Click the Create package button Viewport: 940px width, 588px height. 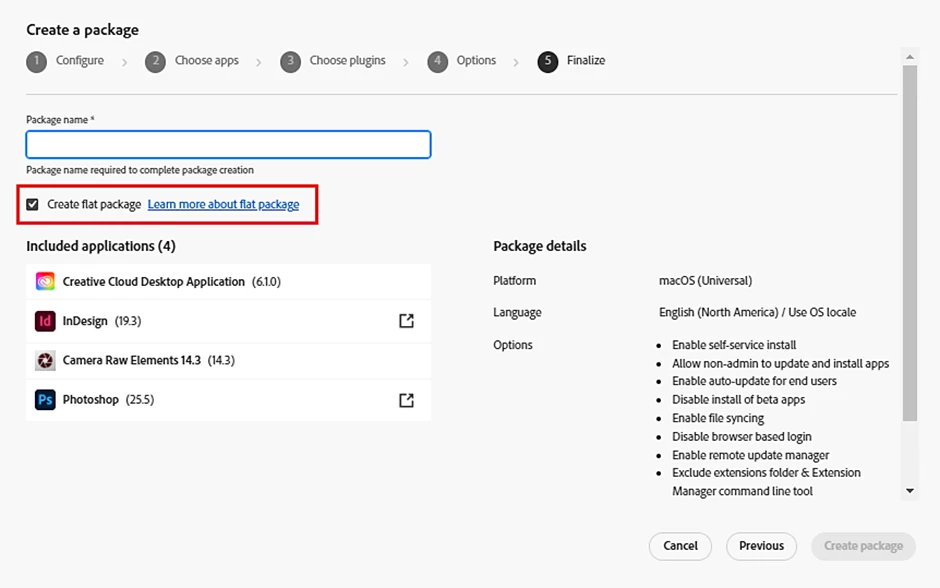point(863,546)
